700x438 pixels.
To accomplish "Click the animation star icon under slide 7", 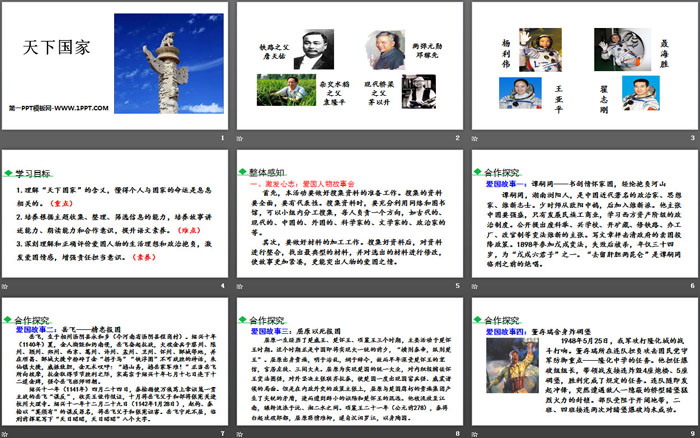I will tap(4, 434).
